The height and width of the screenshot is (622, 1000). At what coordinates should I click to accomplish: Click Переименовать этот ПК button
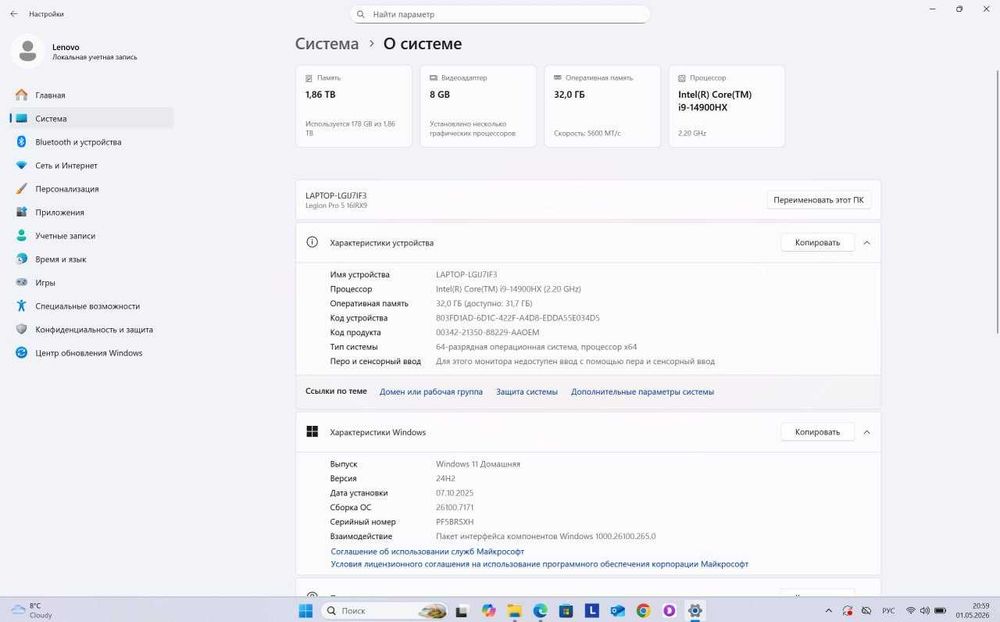pyautogui.click(x=818, y=200)
